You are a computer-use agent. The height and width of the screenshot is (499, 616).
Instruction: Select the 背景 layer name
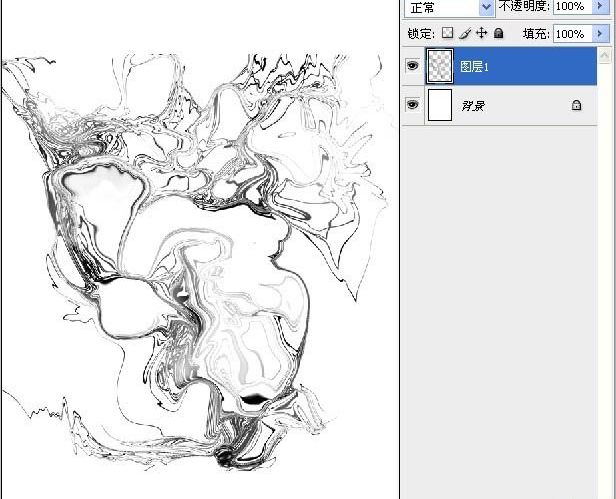(x=473, y=106)
